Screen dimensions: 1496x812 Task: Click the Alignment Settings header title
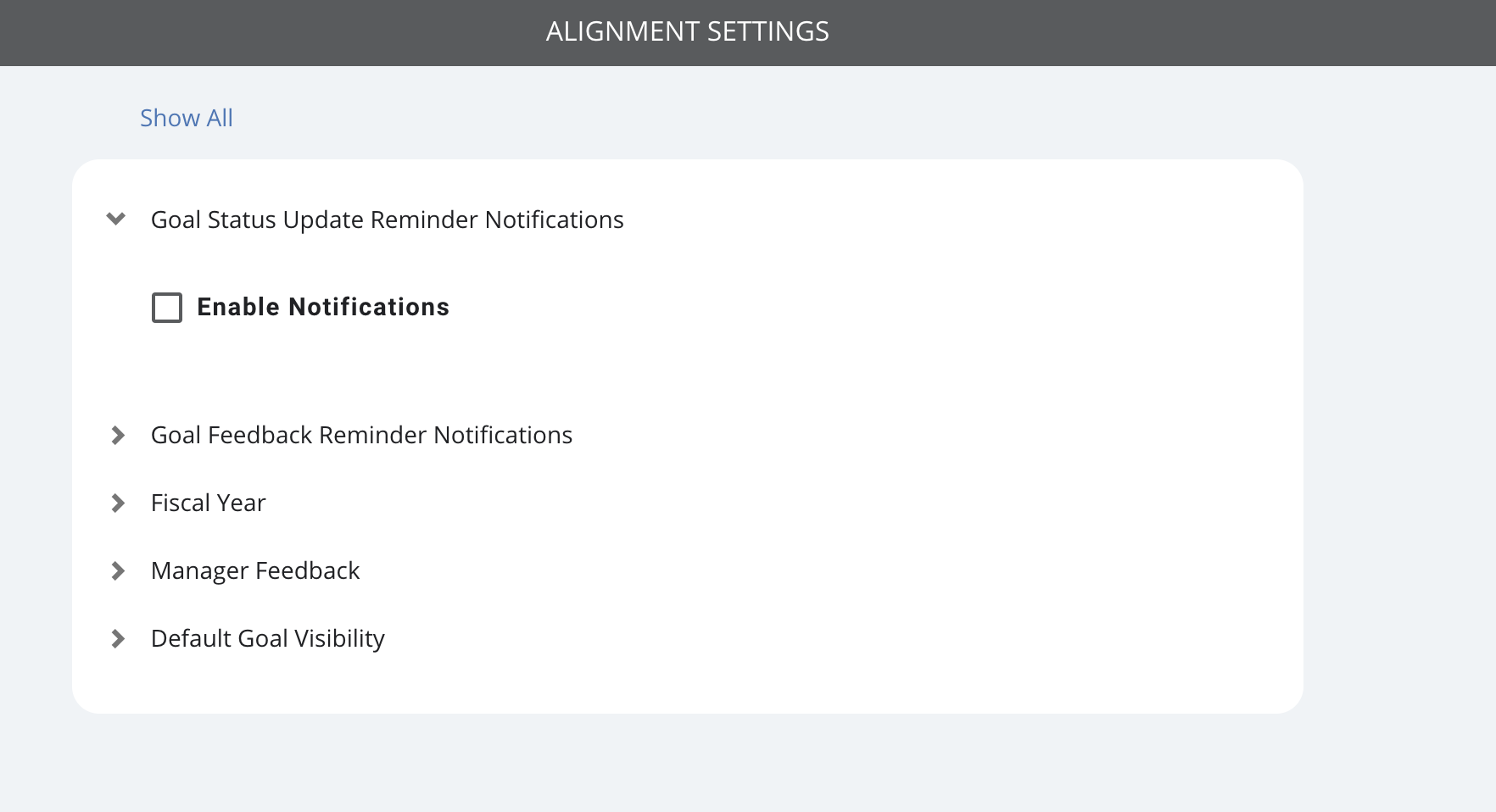[688, 31]
